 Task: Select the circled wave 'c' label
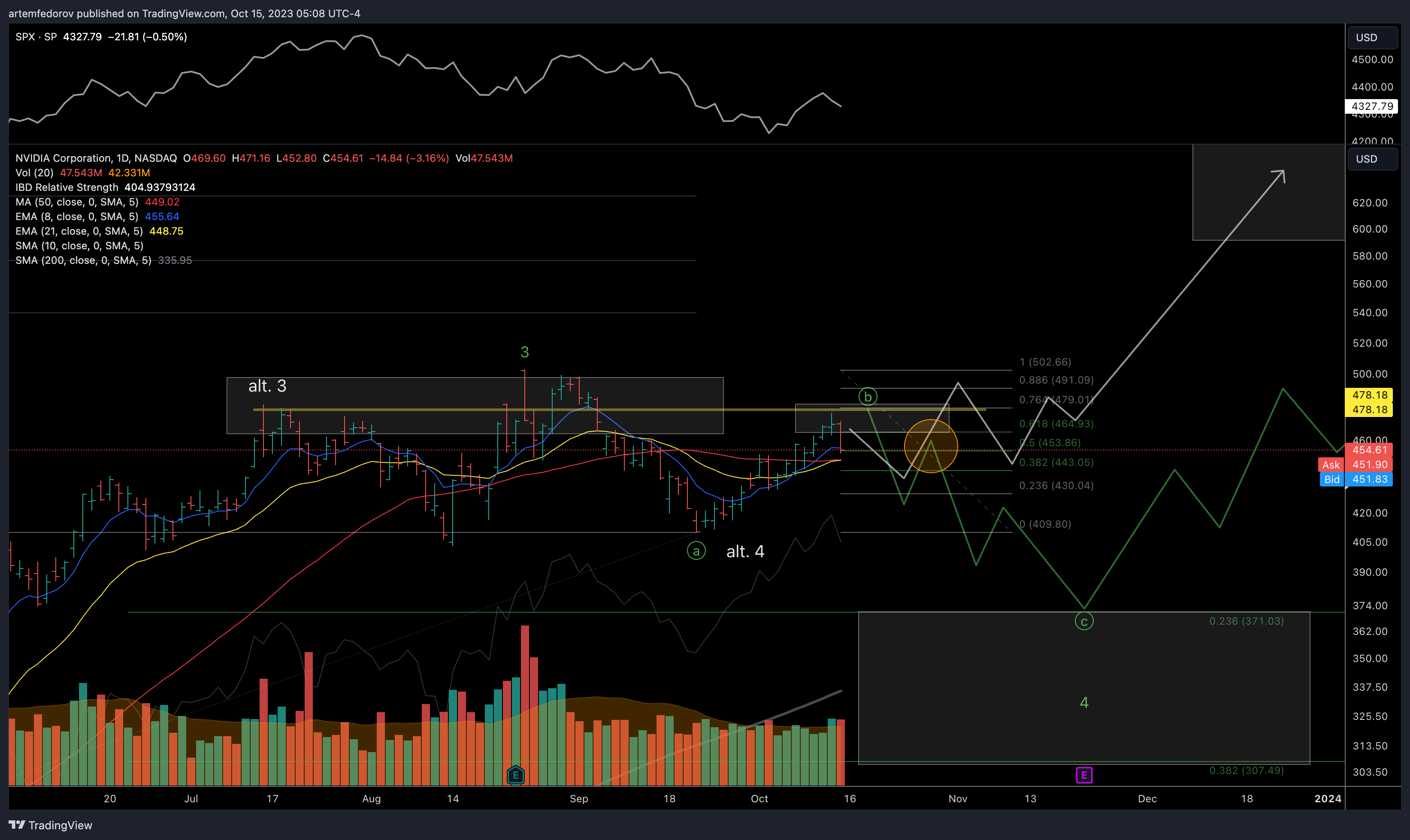[1083, 622]
